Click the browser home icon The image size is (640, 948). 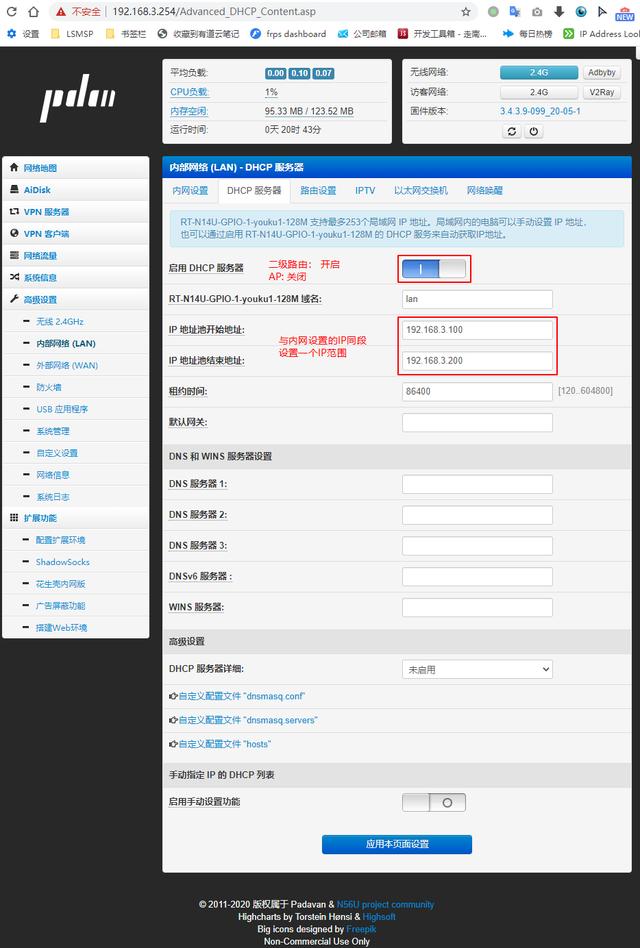coord(34,11)
